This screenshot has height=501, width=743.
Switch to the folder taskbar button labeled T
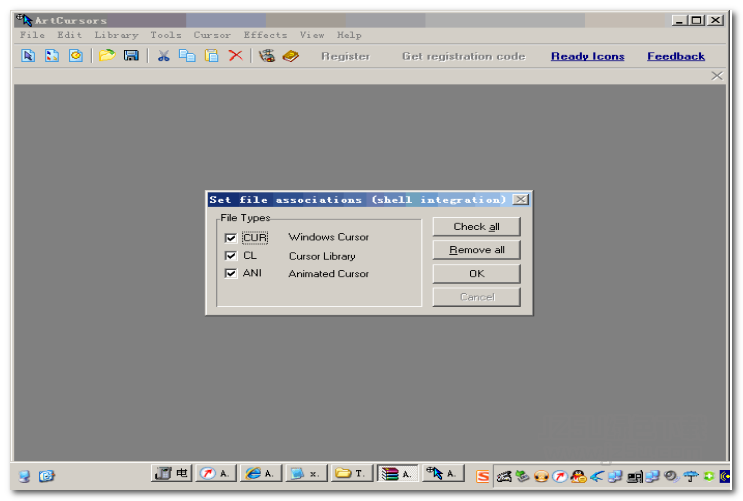coord(351,473)
